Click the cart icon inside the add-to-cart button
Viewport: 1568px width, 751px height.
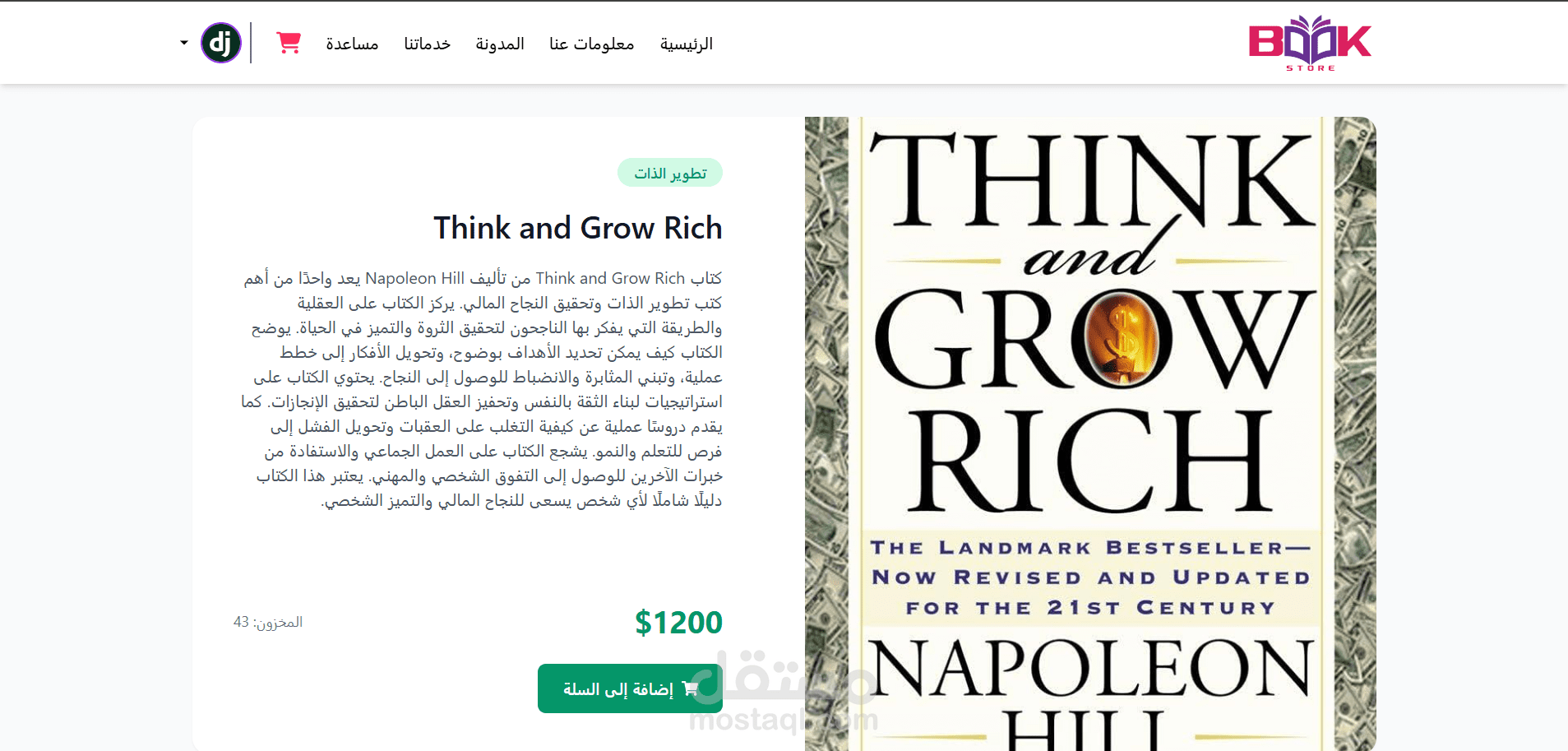691,688
